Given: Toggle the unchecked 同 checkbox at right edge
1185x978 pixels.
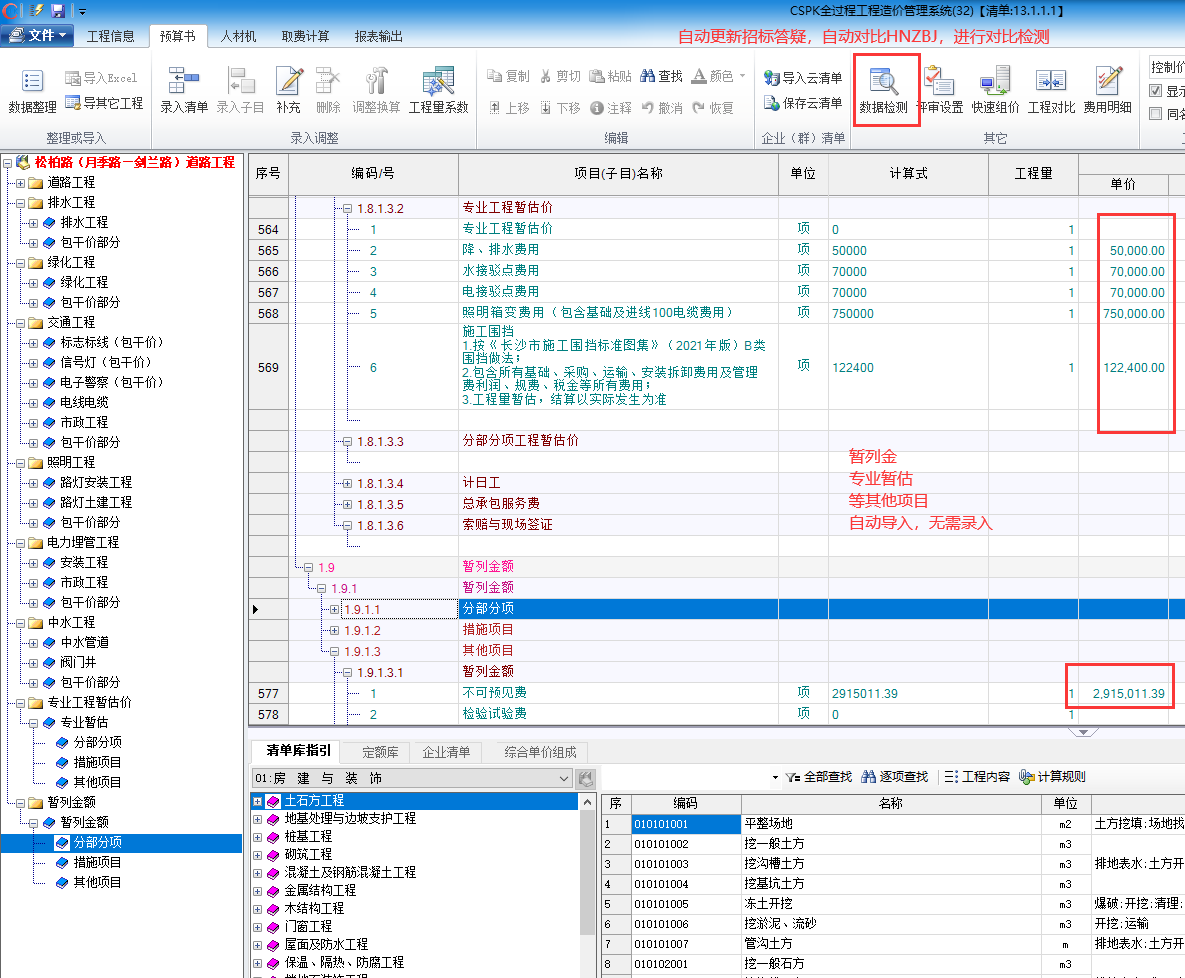Looking at the screenshot, I should (x=1155, y=113).
